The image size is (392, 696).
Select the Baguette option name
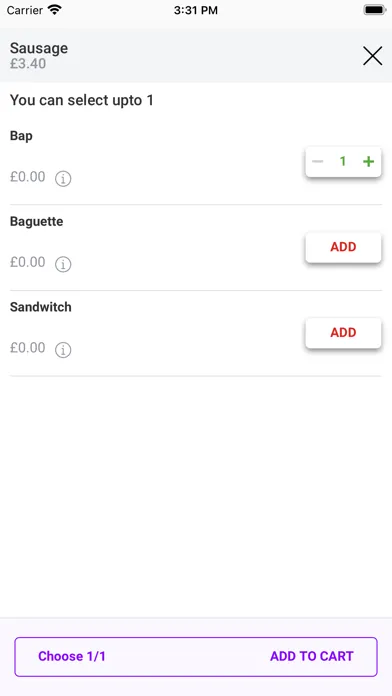click(36, 221)
